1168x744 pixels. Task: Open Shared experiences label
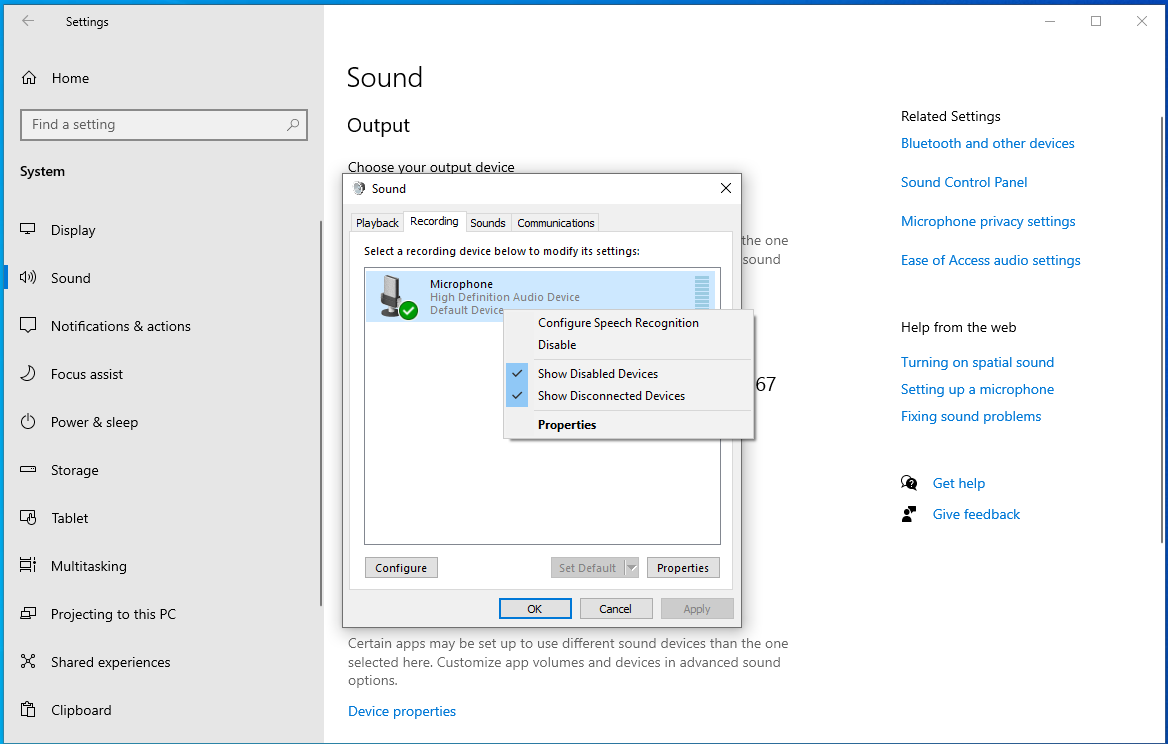(x=110, y=662)
